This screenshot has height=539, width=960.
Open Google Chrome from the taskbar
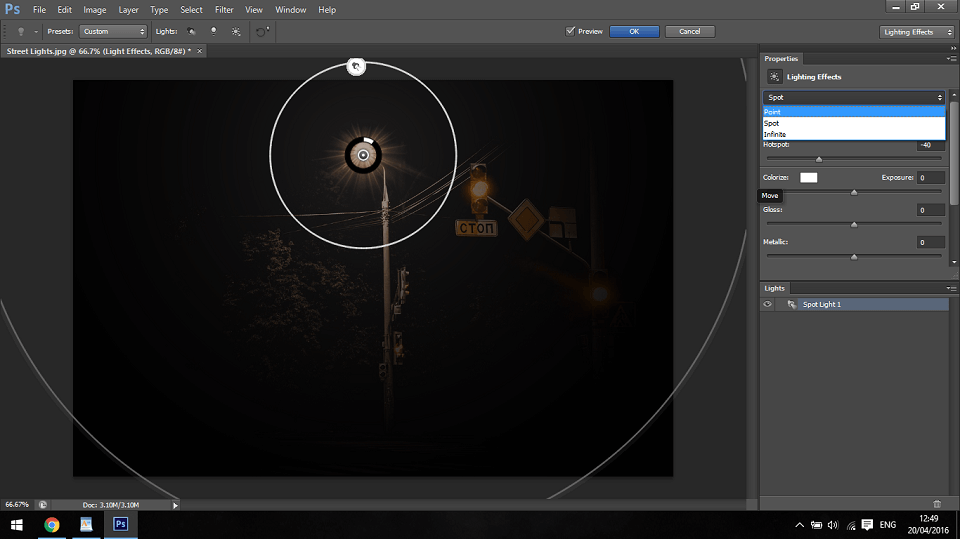(51, 524)
